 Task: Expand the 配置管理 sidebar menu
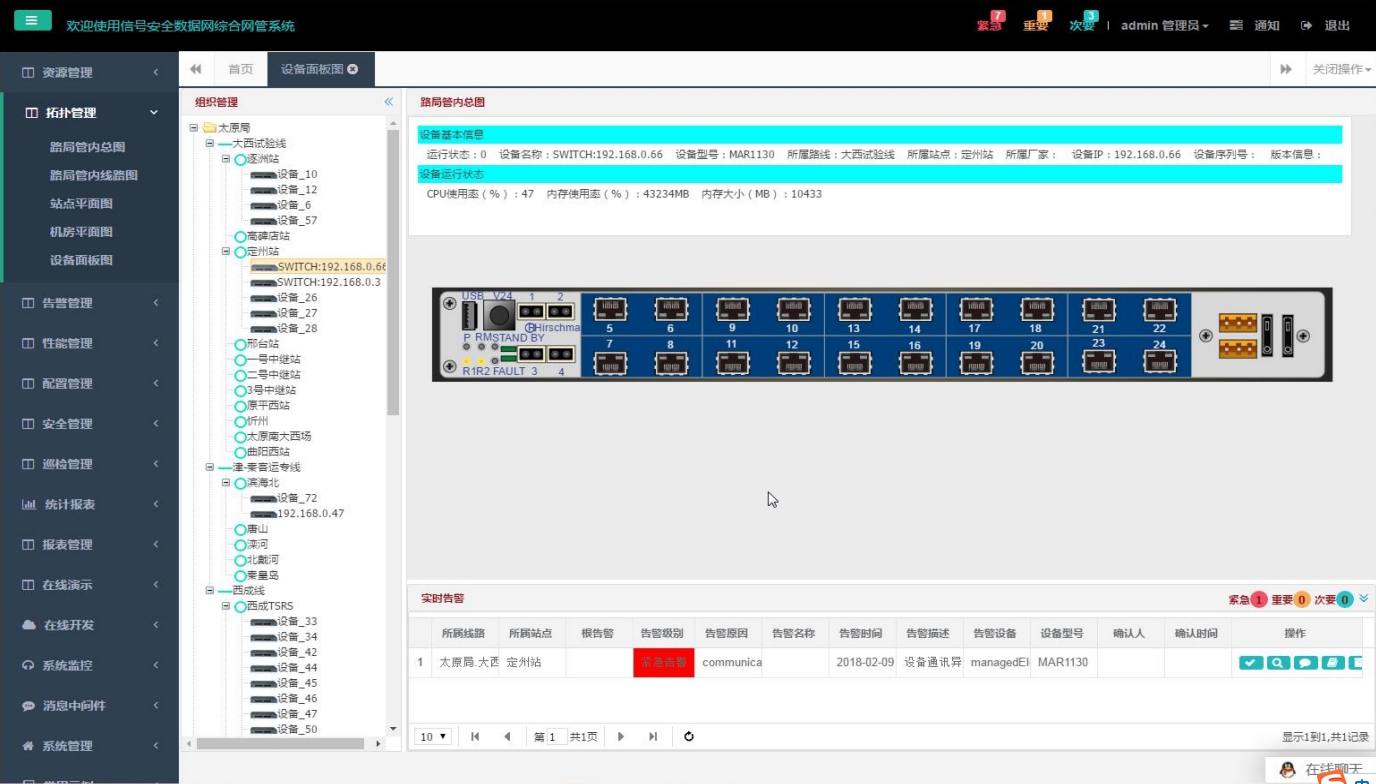tap(90, 383)
